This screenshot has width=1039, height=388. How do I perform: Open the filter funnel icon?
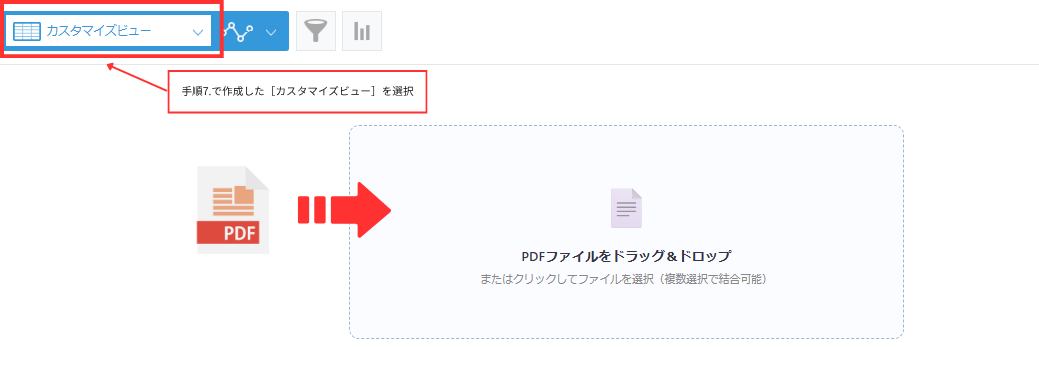click(x=316, y=31)
